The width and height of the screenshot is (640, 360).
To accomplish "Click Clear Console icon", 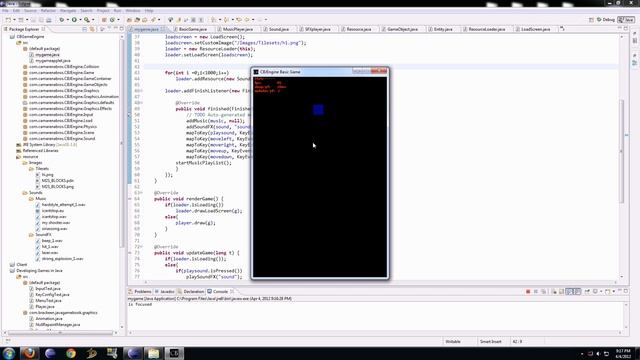I will click(x=554, y=291).
